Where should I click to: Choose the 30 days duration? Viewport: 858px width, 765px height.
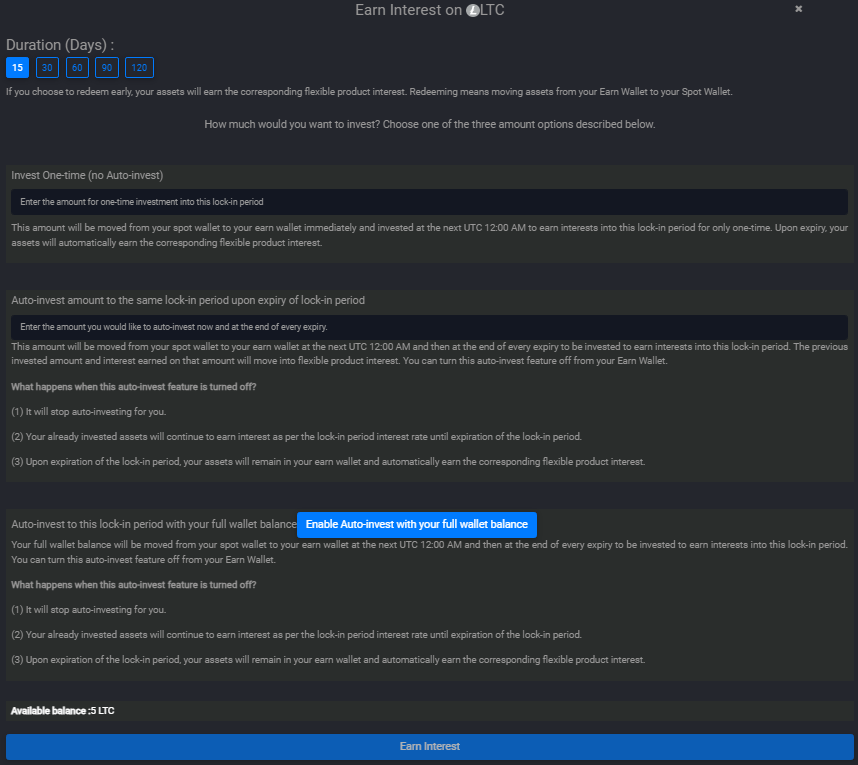pos(47,68)
